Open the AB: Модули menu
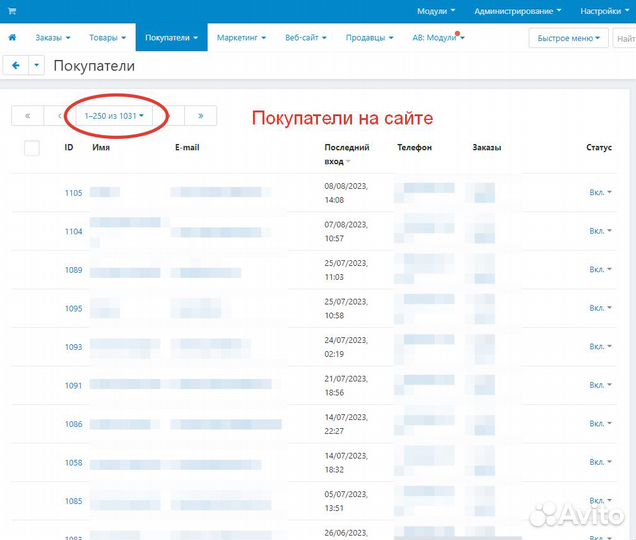 438,37
